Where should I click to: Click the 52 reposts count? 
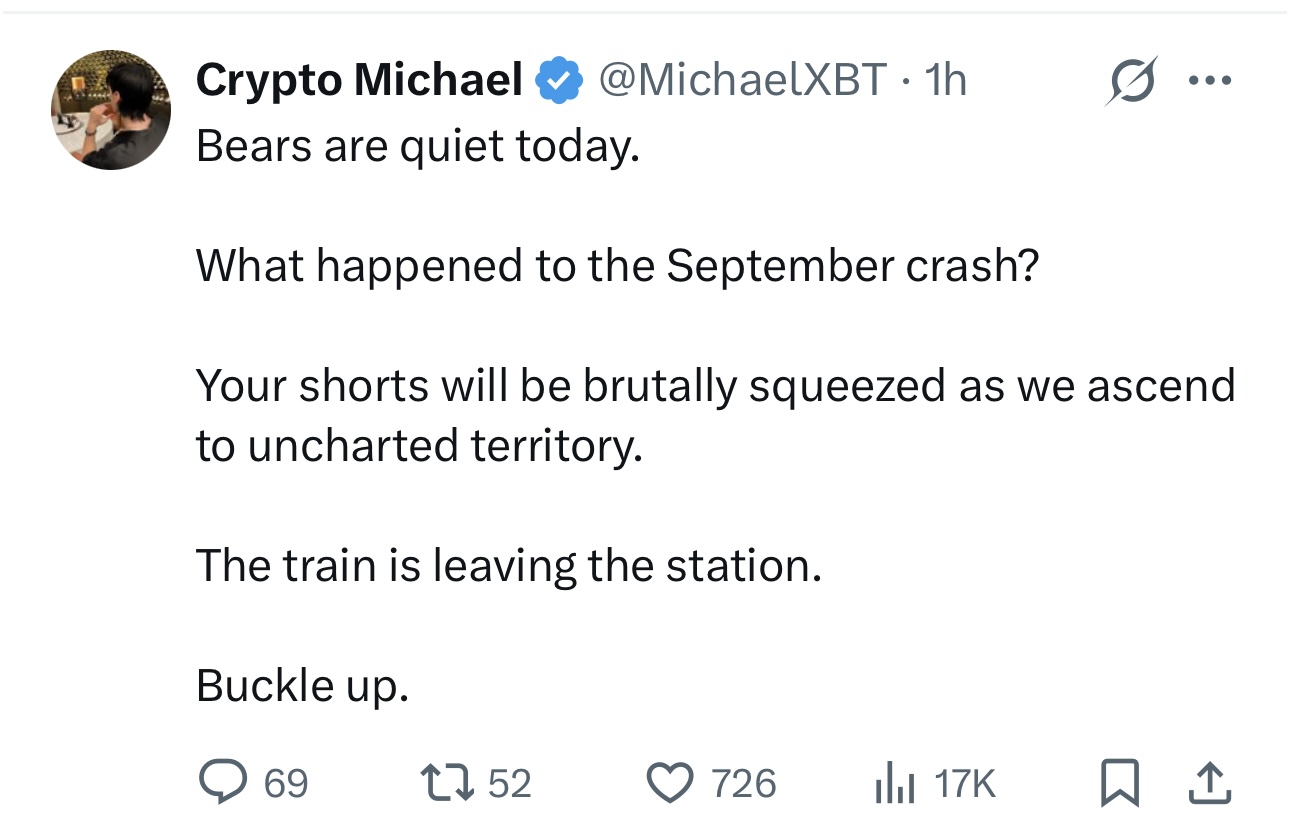coord(510,783)
